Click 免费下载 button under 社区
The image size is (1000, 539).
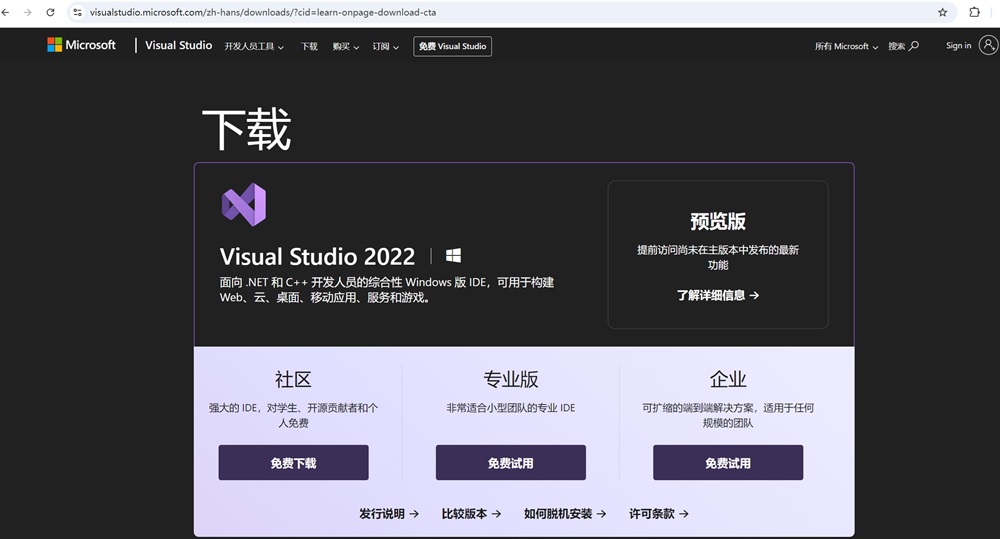293,462
